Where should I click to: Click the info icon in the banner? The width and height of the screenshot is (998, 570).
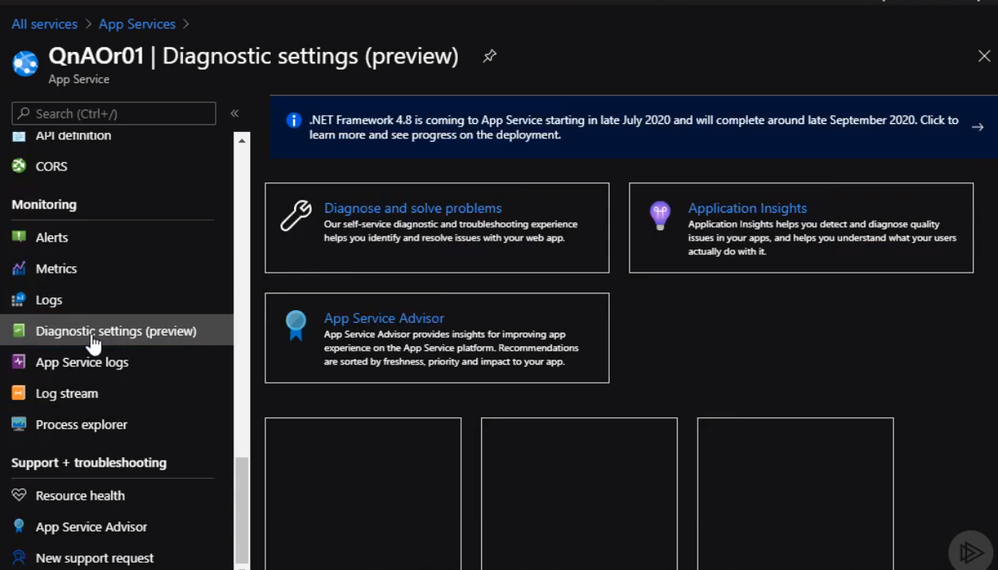click(293, 120)
